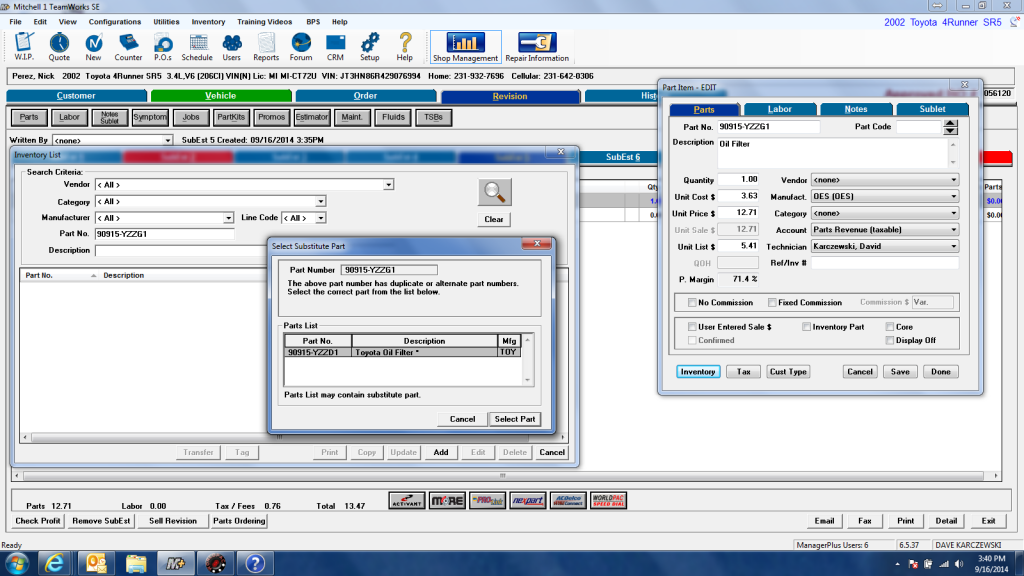Click Select Part button
Screen dimensions: 1024x576
515,419
